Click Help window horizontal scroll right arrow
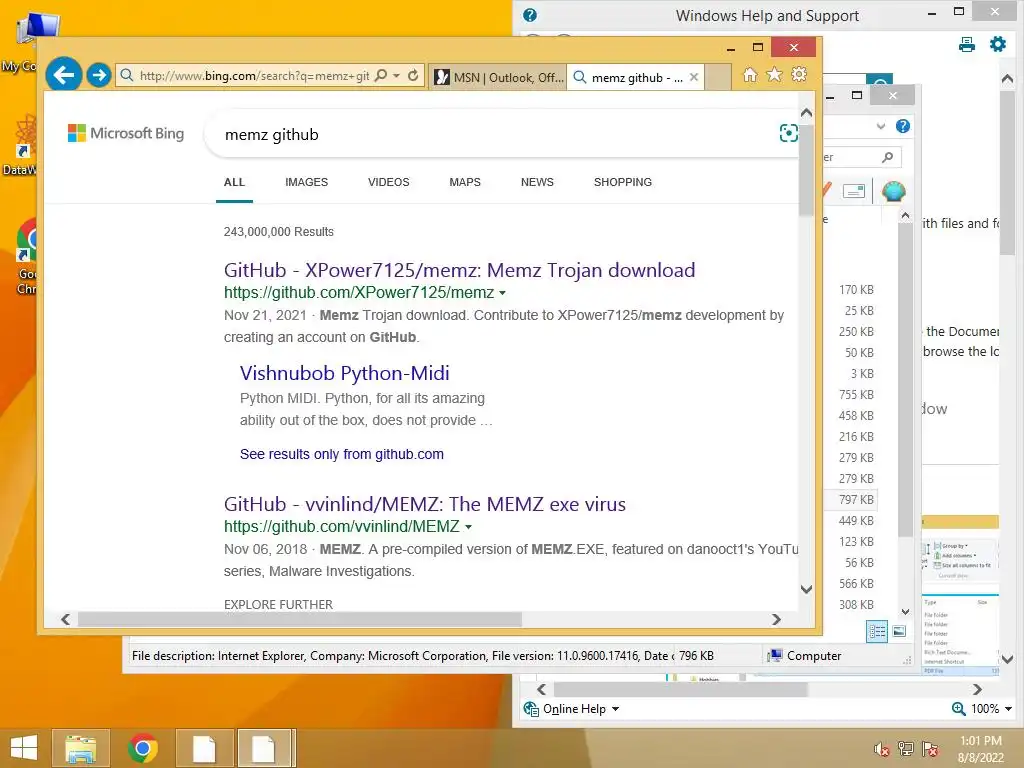Viewport: 1024px width, 768px height. (x=977, y=690)
